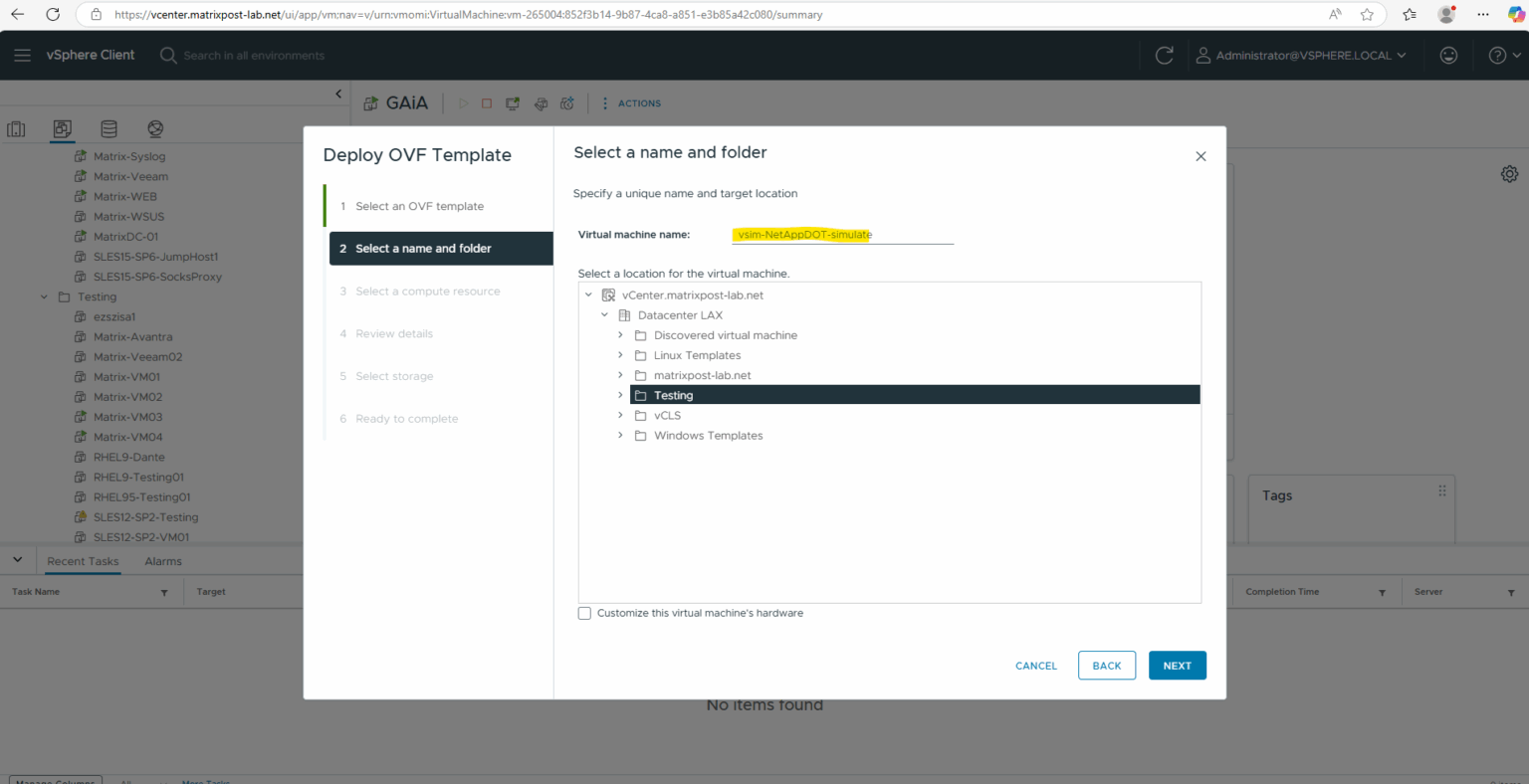Open the VMs and Templates inventory view
Image resolution: width=1529 pixels, height=784 pixels.
tap(62, 128)
